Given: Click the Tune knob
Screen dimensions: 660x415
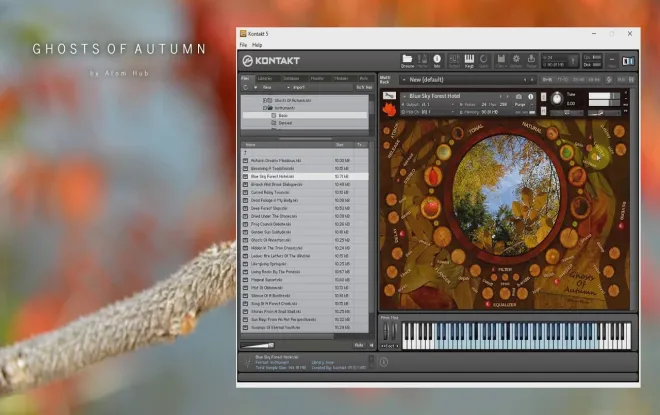Looking at the screenshot, I should (x=556, y=98).
